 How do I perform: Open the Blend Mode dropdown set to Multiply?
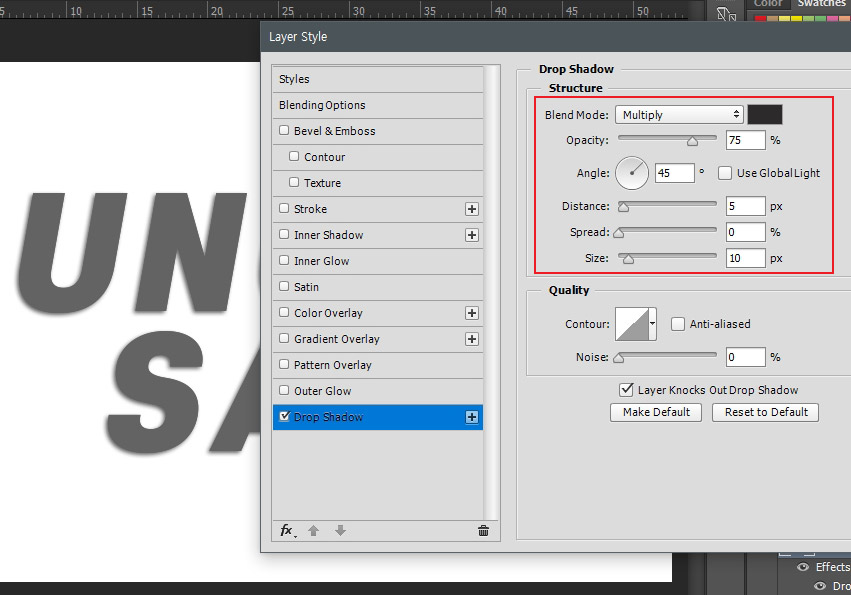pos(679,115)
